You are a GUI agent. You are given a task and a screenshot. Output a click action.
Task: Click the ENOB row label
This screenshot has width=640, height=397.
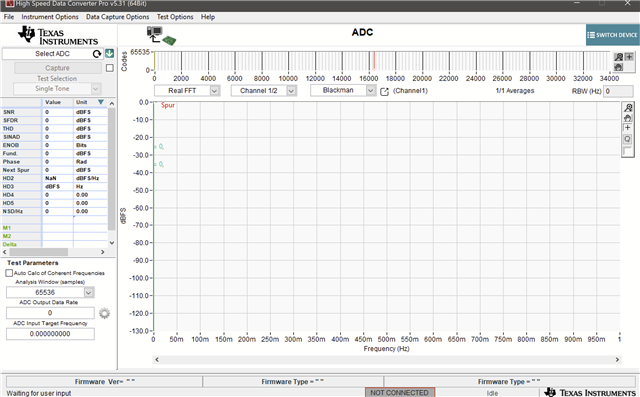pyautogui.click(x=11, y=145)
